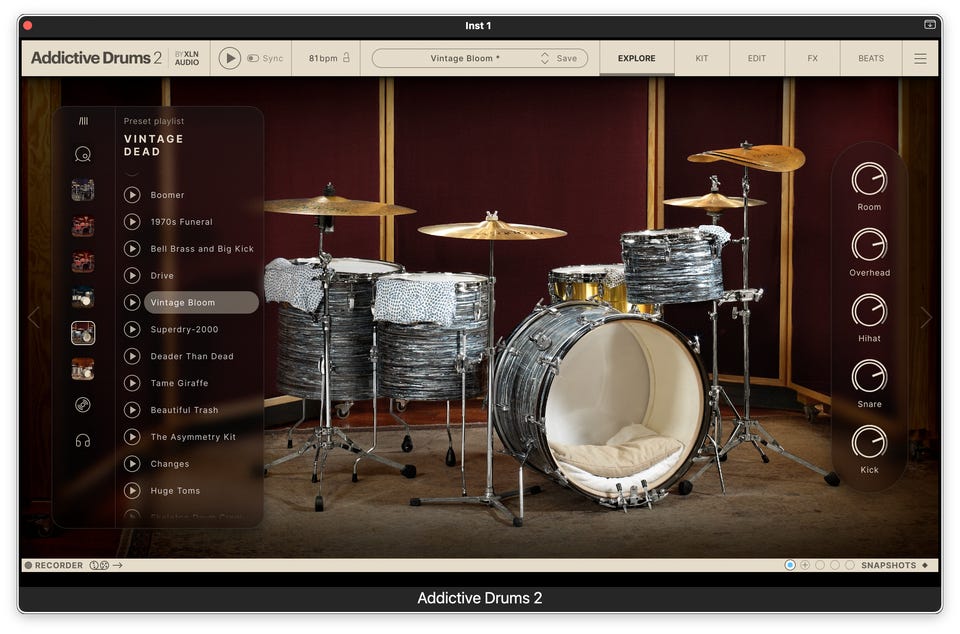The image size is (960, 634).
Task: Select the first active snapshot slot
Action: 790,565
